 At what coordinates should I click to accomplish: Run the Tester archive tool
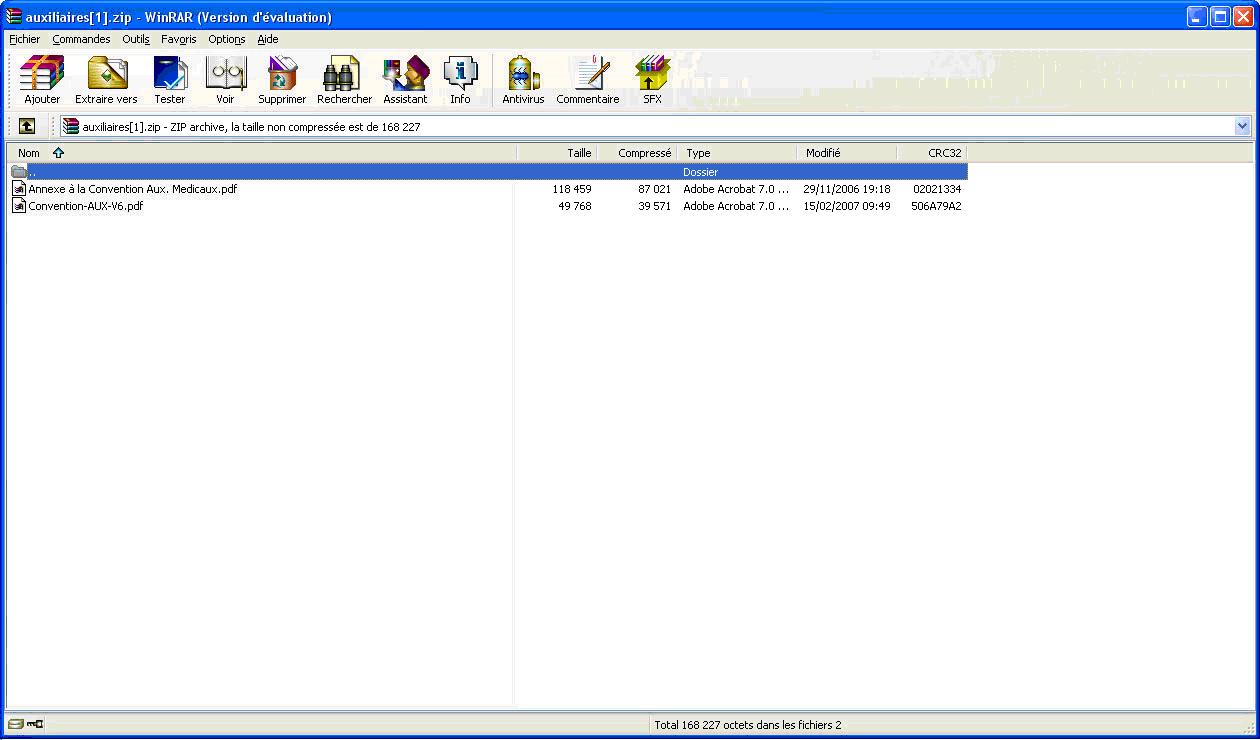point(169,80)
